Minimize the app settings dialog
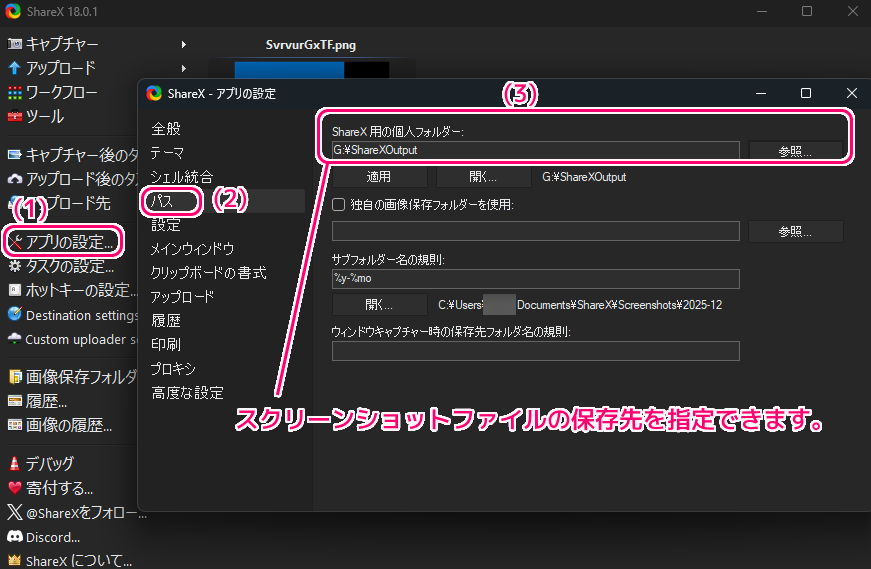Screen dimensions: 871x569 coord(761,93)
